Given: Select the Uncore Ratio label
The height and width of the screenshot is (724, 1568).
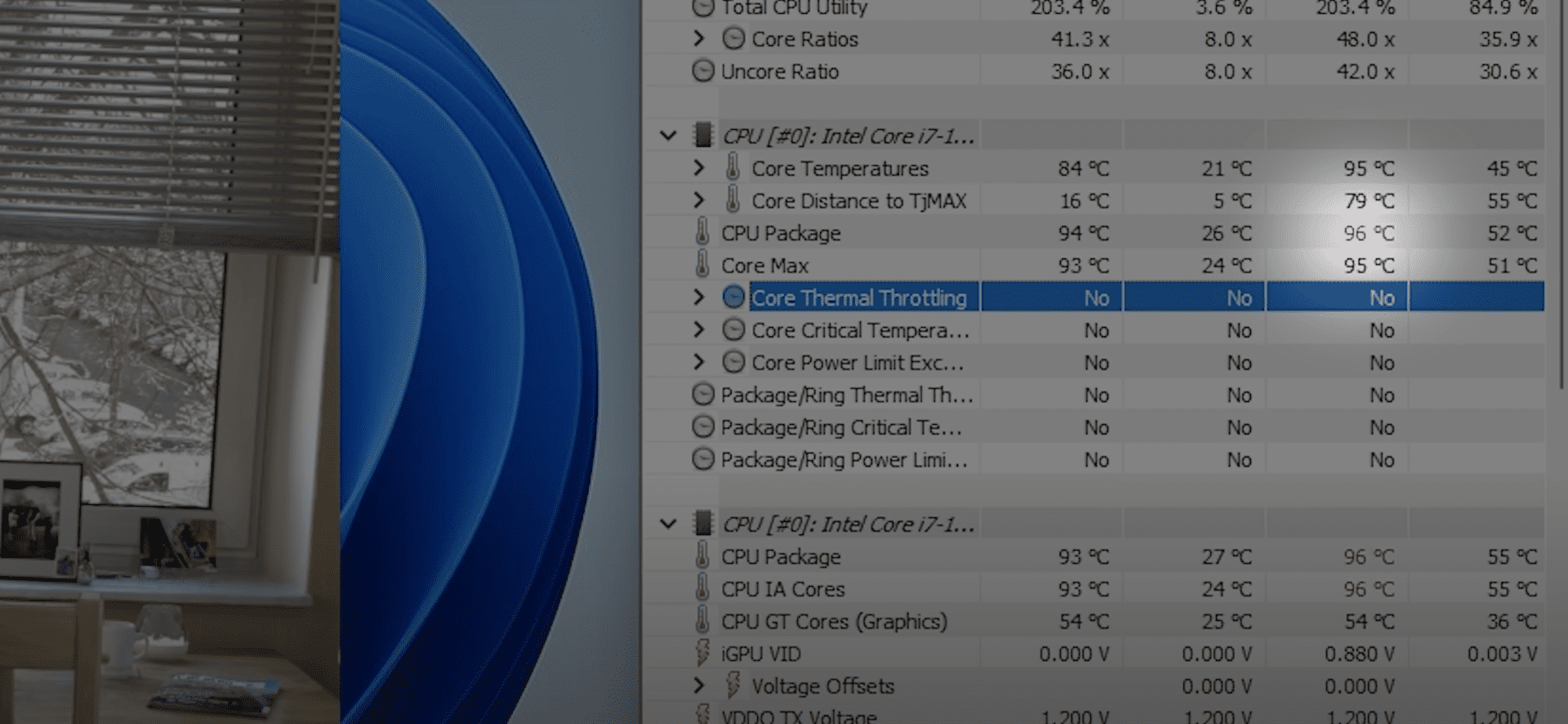Looking at the screenshot, I should (780, 72).
